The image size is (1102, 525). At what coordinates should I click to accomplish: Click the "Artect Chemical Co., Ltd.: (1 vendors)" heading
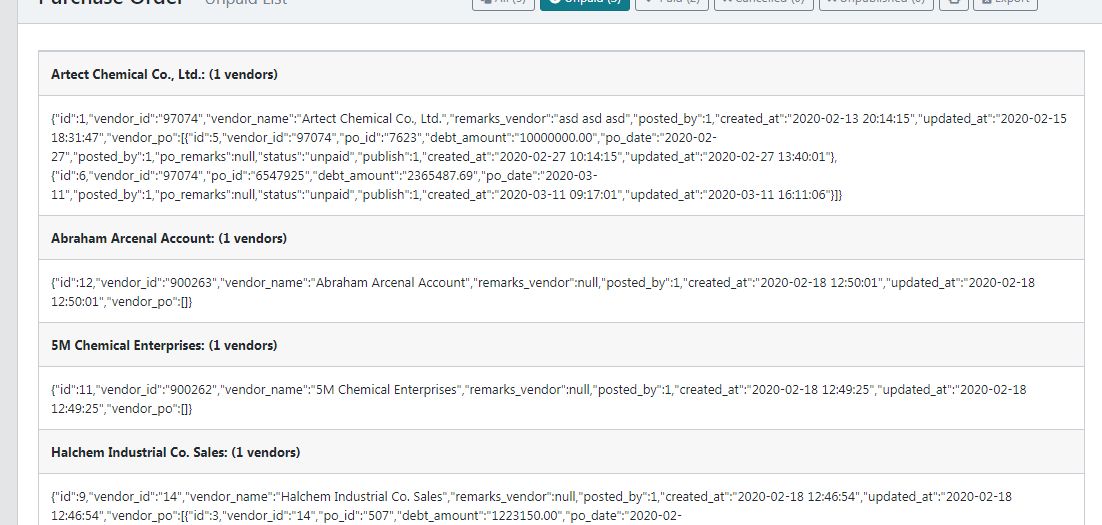tap(164, 74)
